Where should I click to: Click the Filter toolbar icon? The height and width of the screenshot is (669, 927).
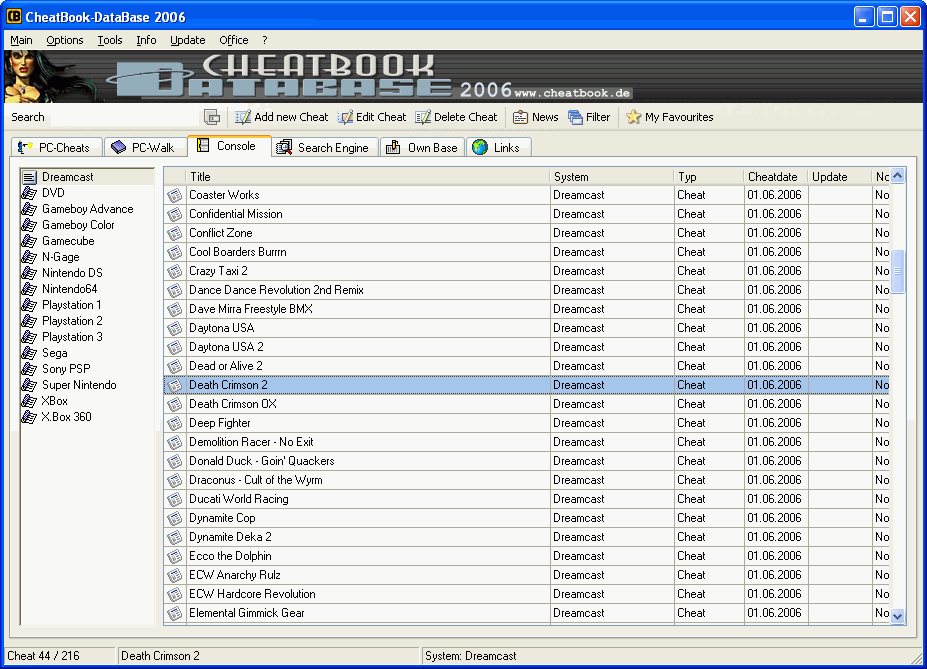pyautogui.click(x=575, y=117)
